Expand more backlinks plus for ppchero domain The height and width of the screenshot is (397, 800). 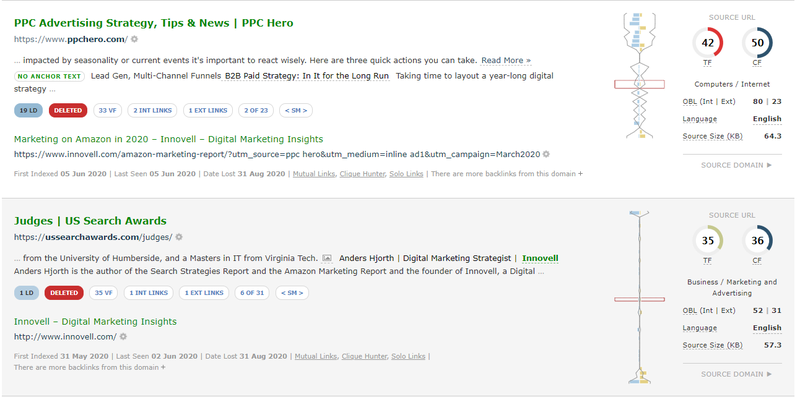pyautogui.click(x=580, y=174)
